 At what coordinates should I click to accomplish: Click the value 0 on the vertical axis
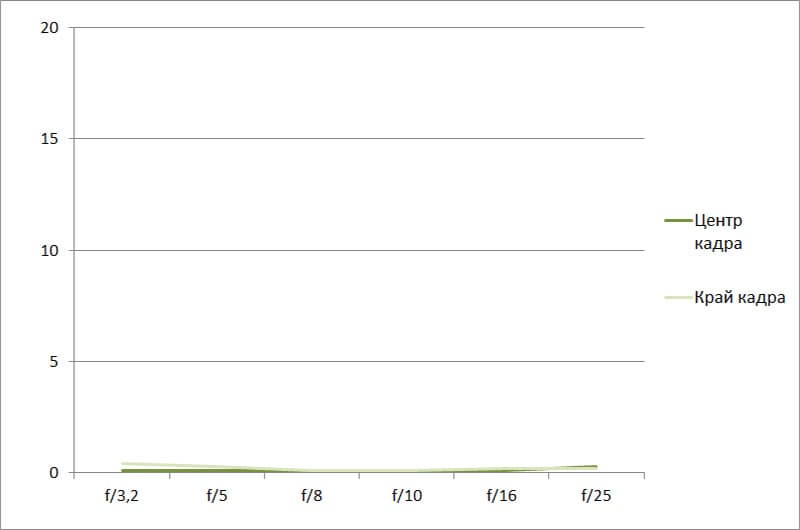point(56,472)
